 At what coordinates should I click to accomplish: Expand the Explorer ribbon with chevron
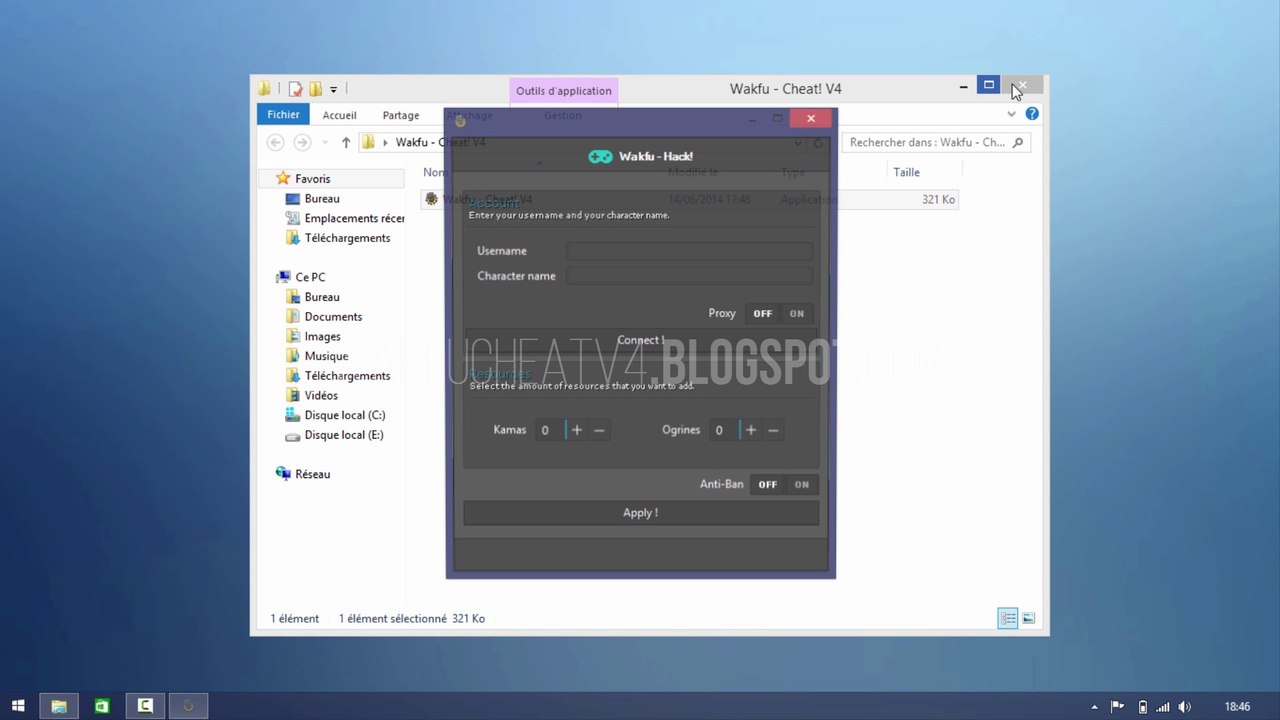pyautogui.click(x=1011, y=114)
